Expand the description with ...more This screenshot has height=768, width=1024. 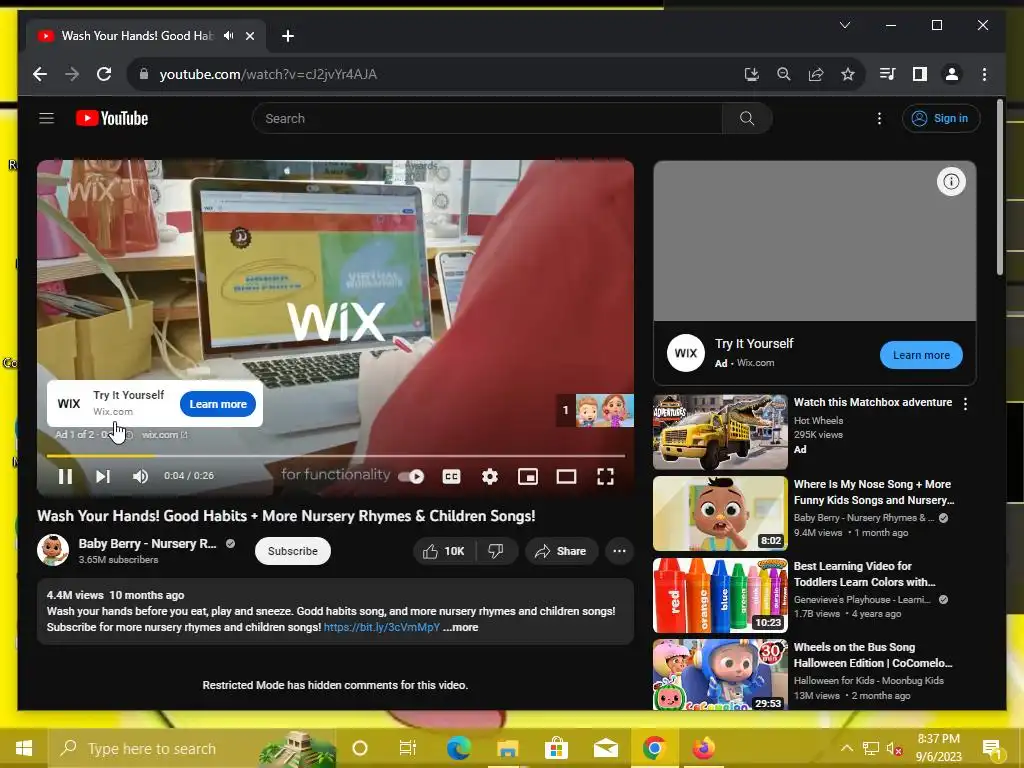pyautogui.click(x=460, y=627)
